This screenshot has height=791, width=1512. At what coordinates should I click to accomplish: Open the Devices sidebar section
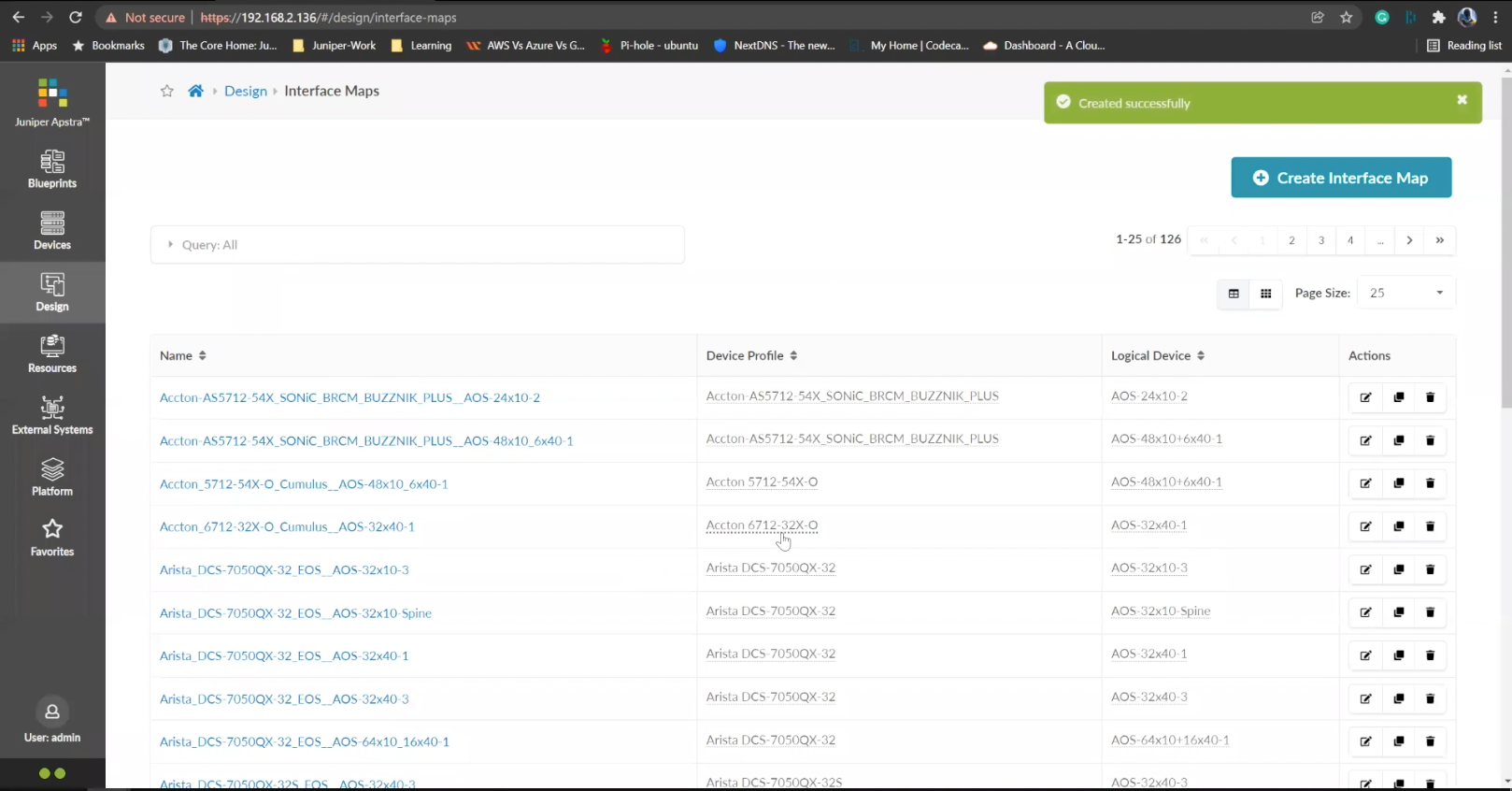point(52,231)
